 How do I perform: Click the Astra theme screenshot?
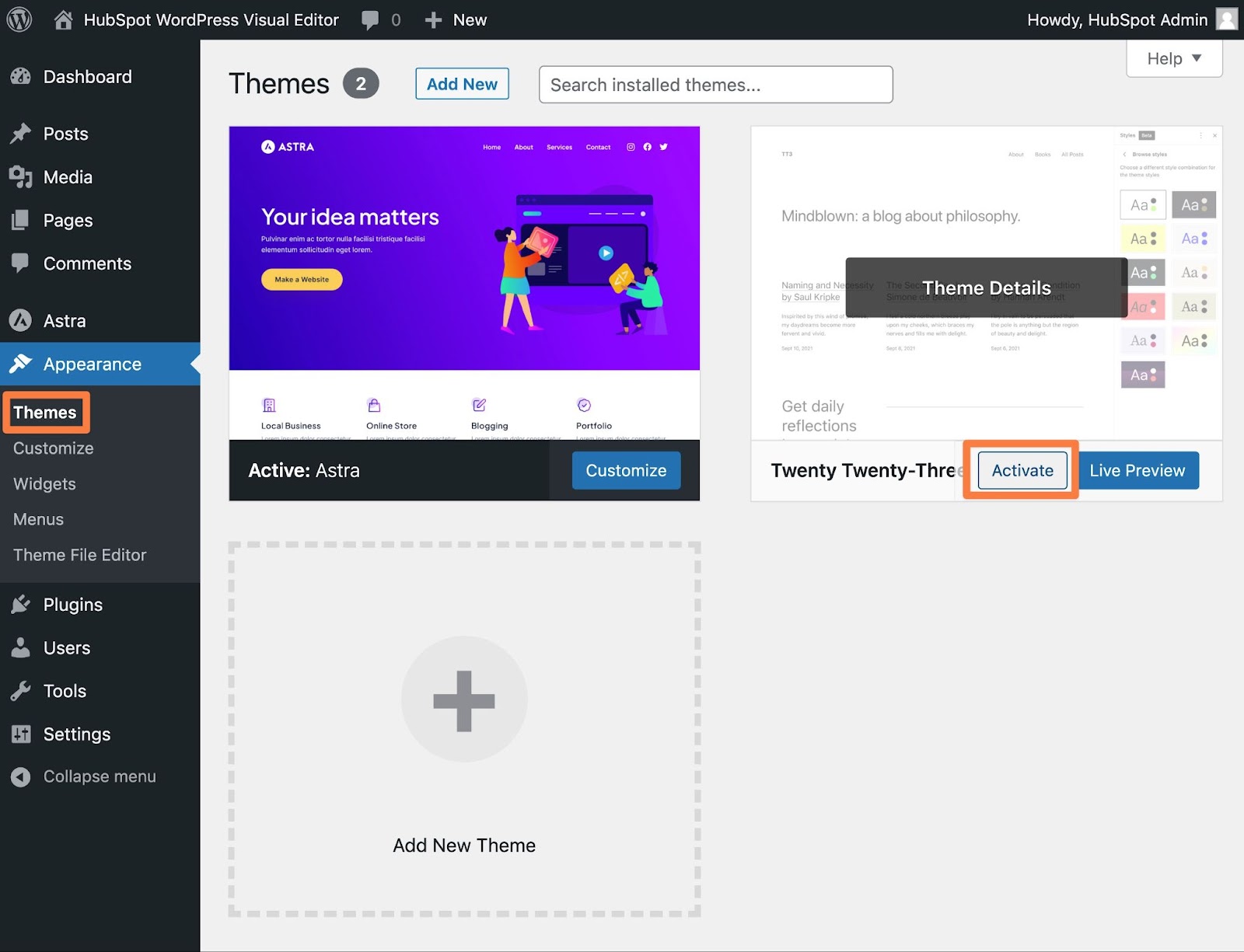point(464,283)
